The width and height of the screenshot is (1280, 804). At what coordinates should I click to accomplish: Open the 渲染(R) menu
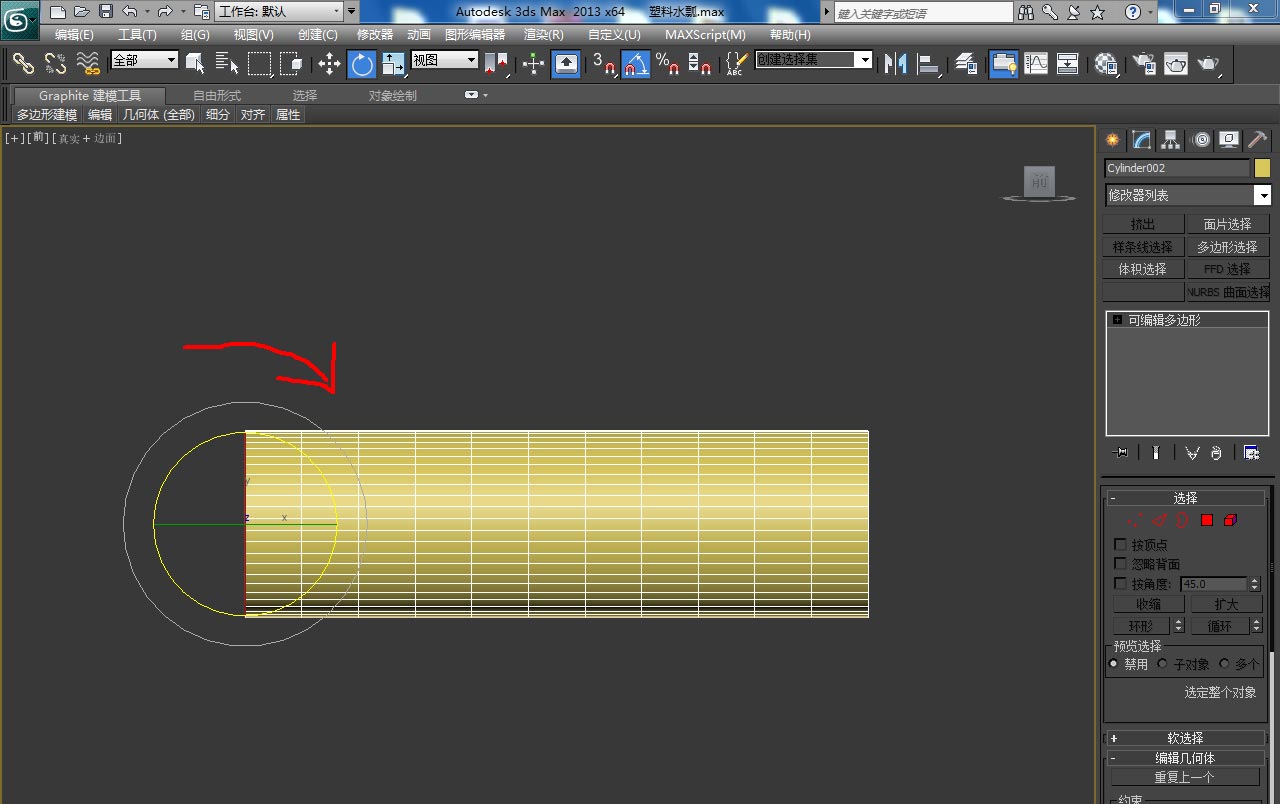coord(543,35)
